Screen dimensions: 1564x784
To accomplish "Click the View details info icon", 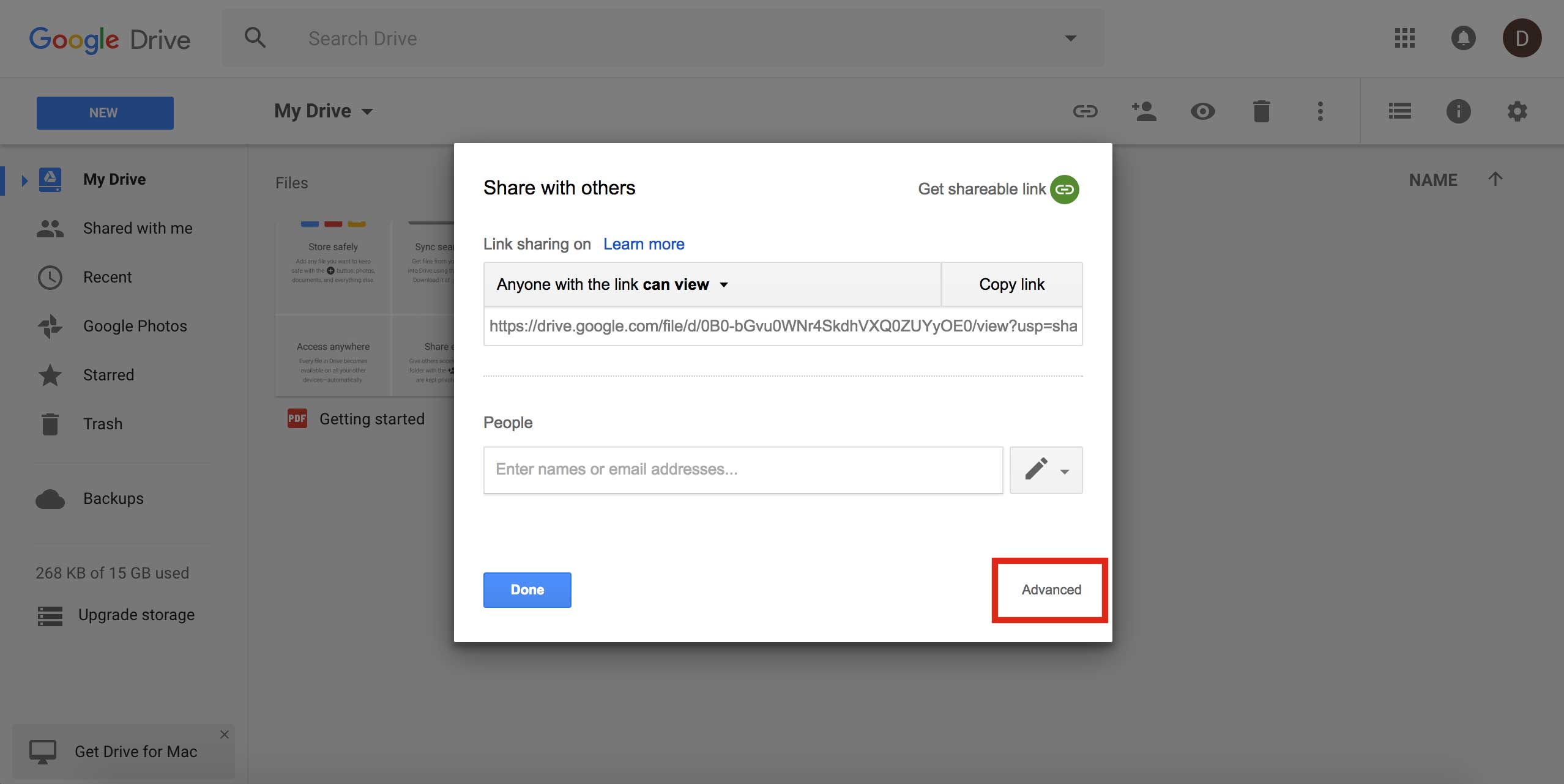I will coord(1459,111).
